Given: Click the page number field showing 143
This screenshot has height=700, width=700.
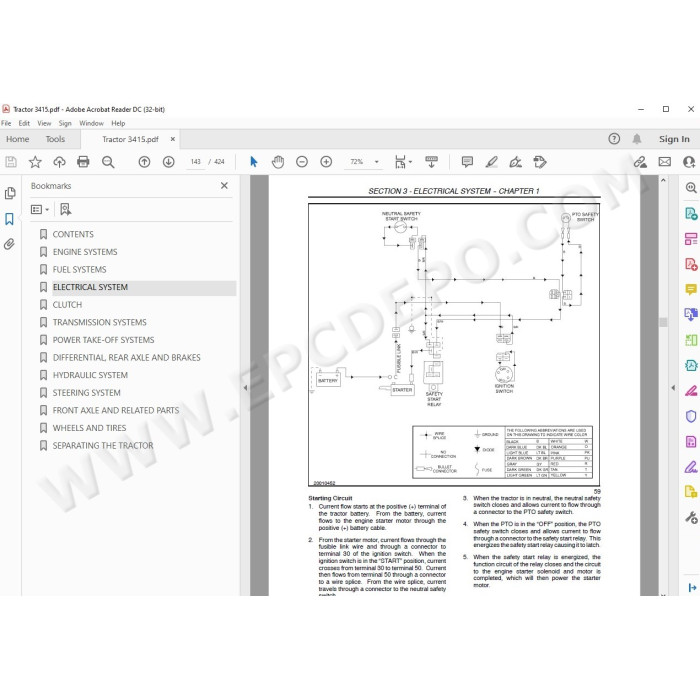Looking at the screenshot, I should click(x=196, y=162).
